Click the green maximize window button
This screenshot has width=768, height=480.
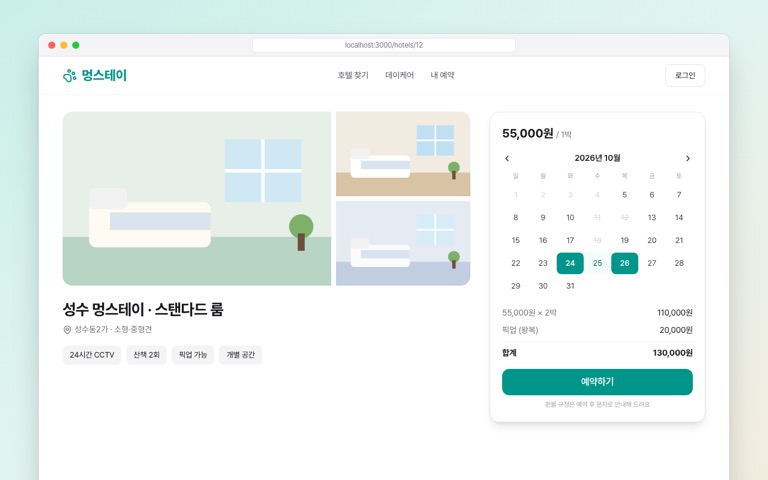click(75, 45)
